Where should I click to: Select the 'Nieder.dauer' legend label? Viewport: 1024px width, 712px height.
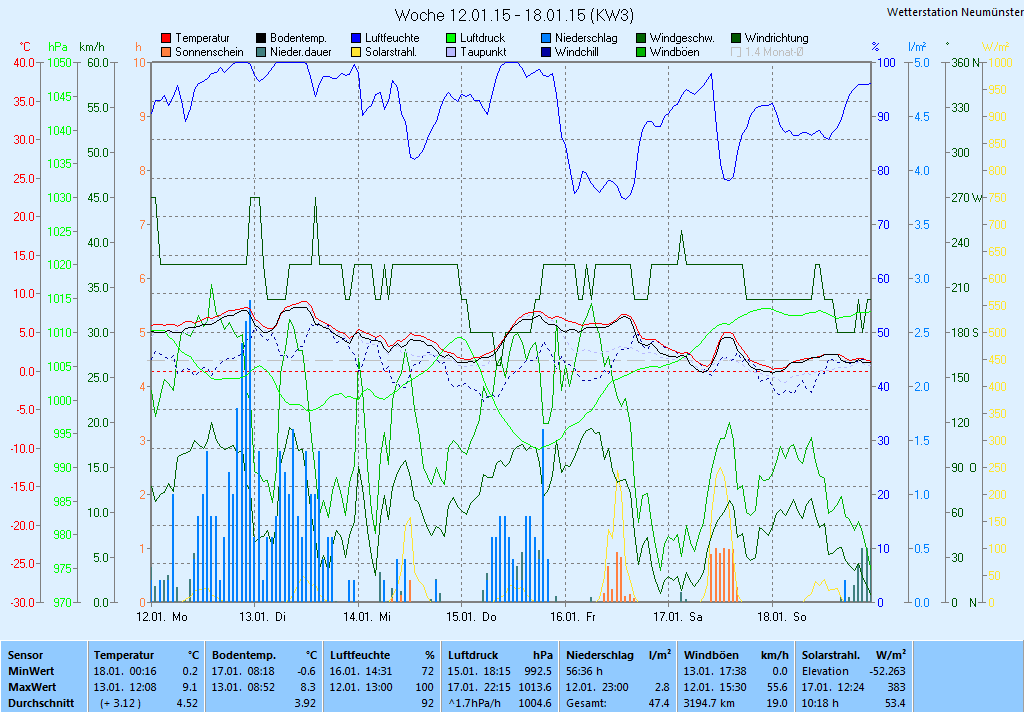click(x=300, y=52)
